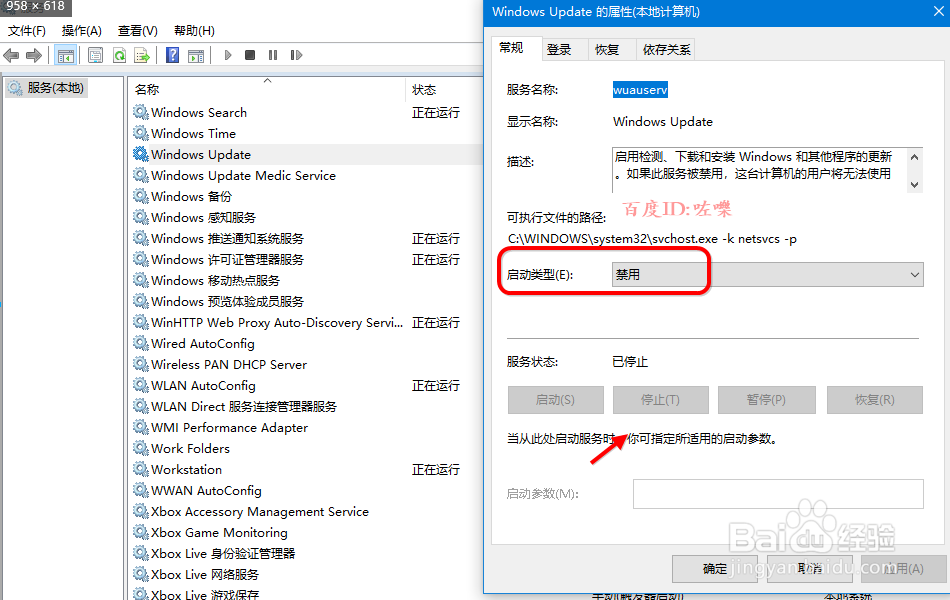950x600 pixels.
Task: Toggle the show/hide console tree icon
Action: pos(65,56)
